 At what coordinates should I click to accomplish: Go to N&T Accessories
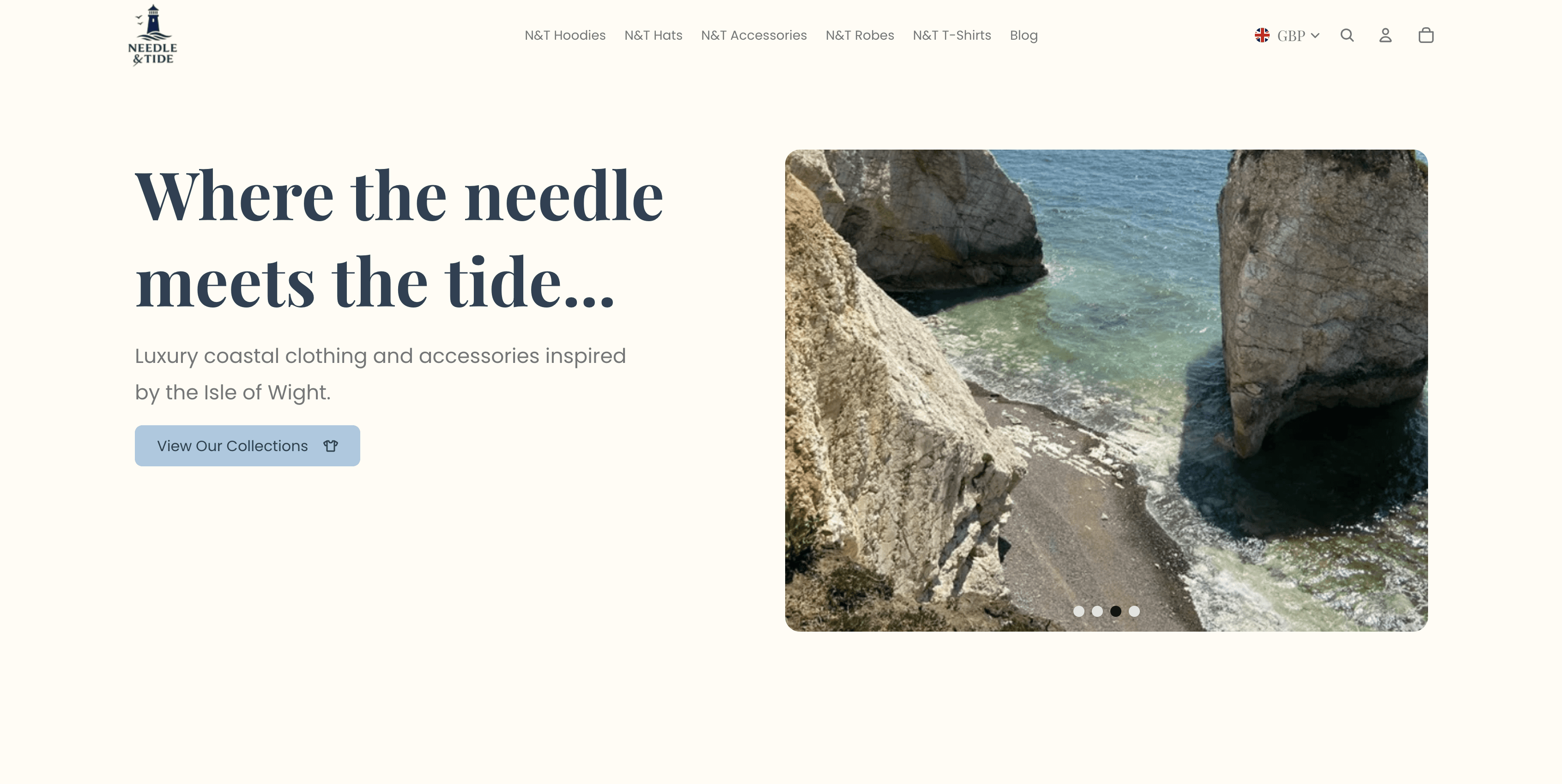(x=754, y=35)
